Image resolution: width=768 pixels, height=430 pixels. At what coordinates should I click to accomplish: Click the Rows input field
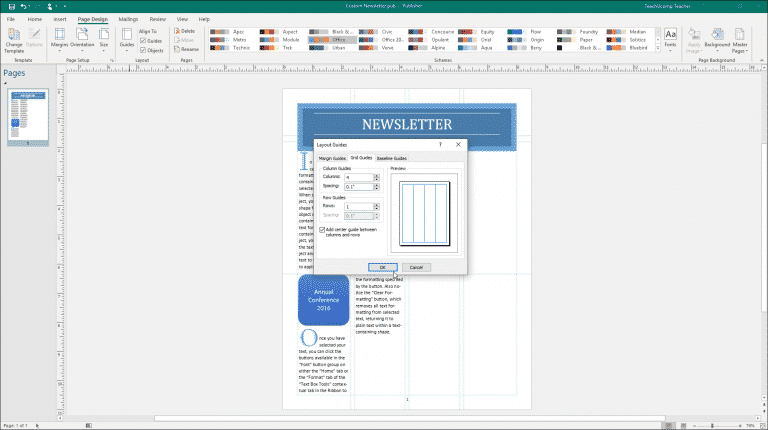coord(359,207)
